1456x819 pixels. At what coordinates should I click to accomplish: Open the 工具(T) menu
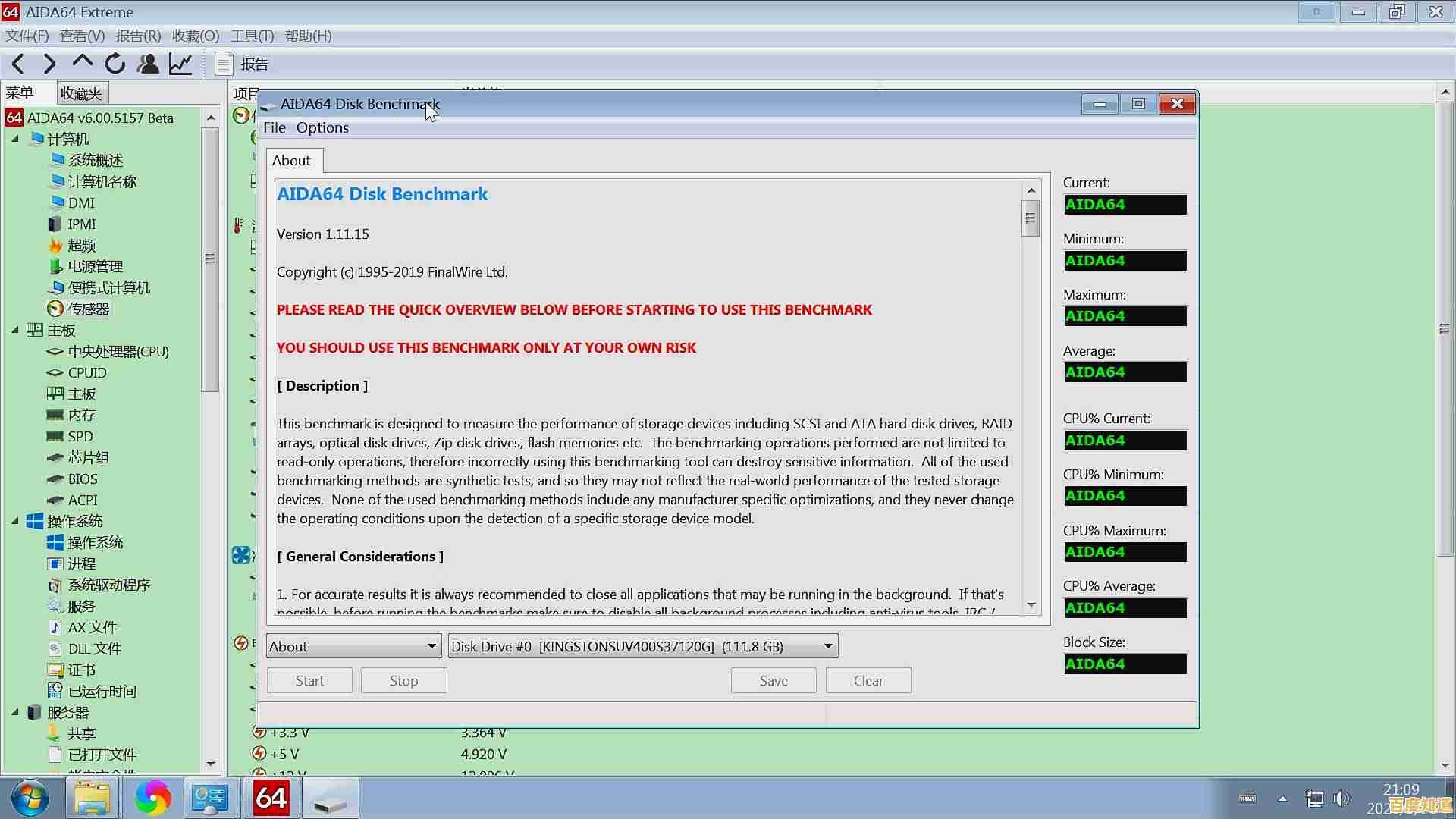pyautogui.click(x=252, y=36)
